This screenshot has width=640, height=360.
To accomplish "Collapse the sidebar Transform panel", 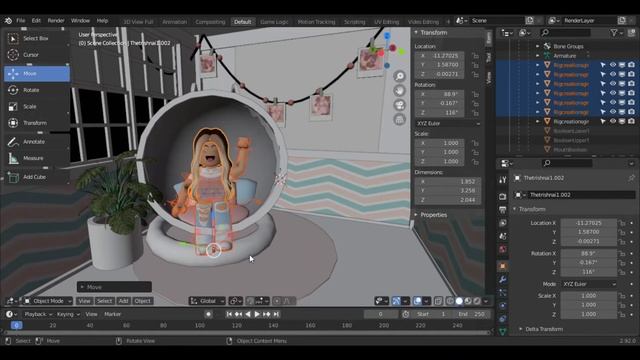I will [x=416, y=33].
